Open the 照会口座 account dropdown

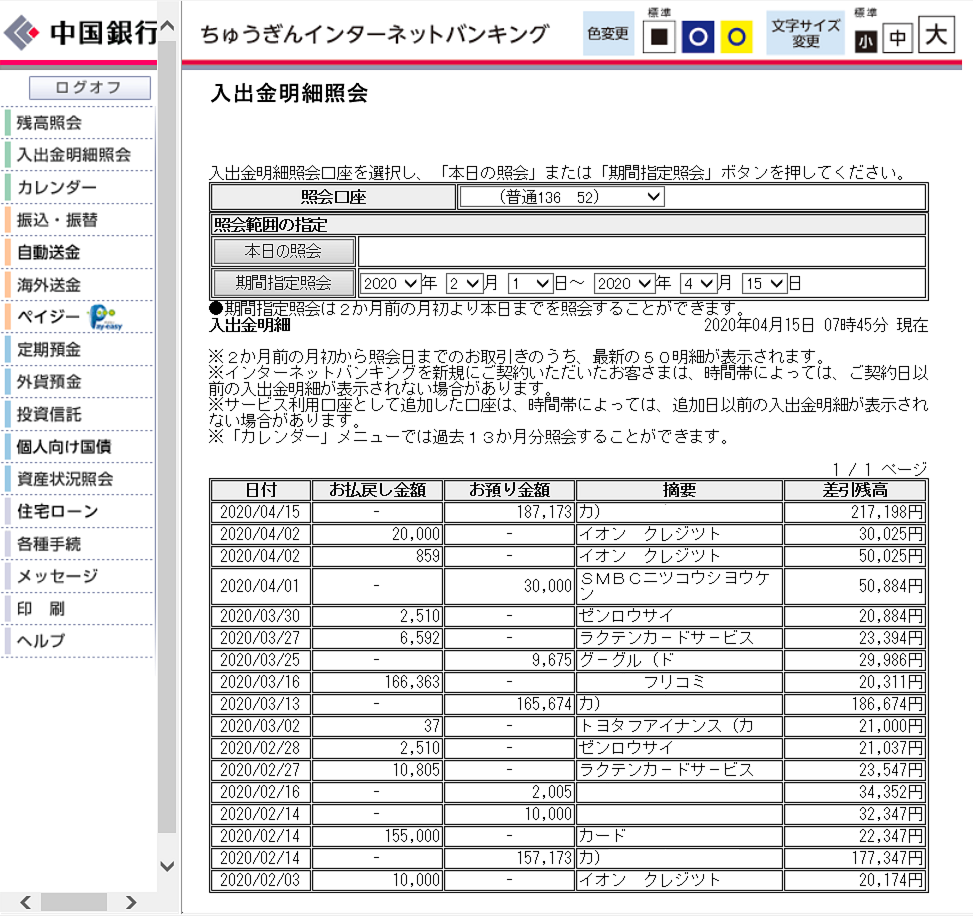pos(562,197)
